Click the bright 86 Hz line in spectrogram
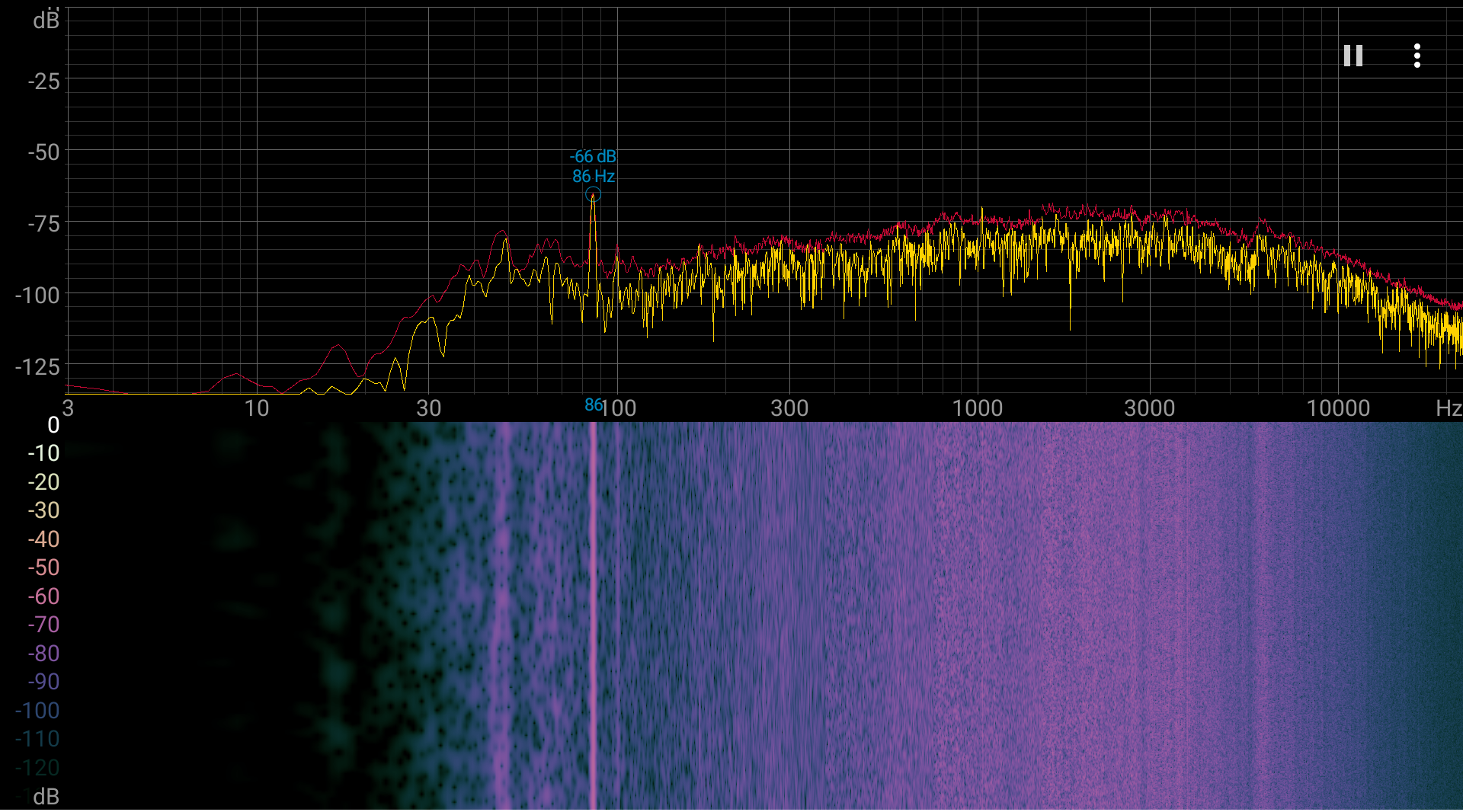This screenshot has width=1463, height=812. click(593, 615)
